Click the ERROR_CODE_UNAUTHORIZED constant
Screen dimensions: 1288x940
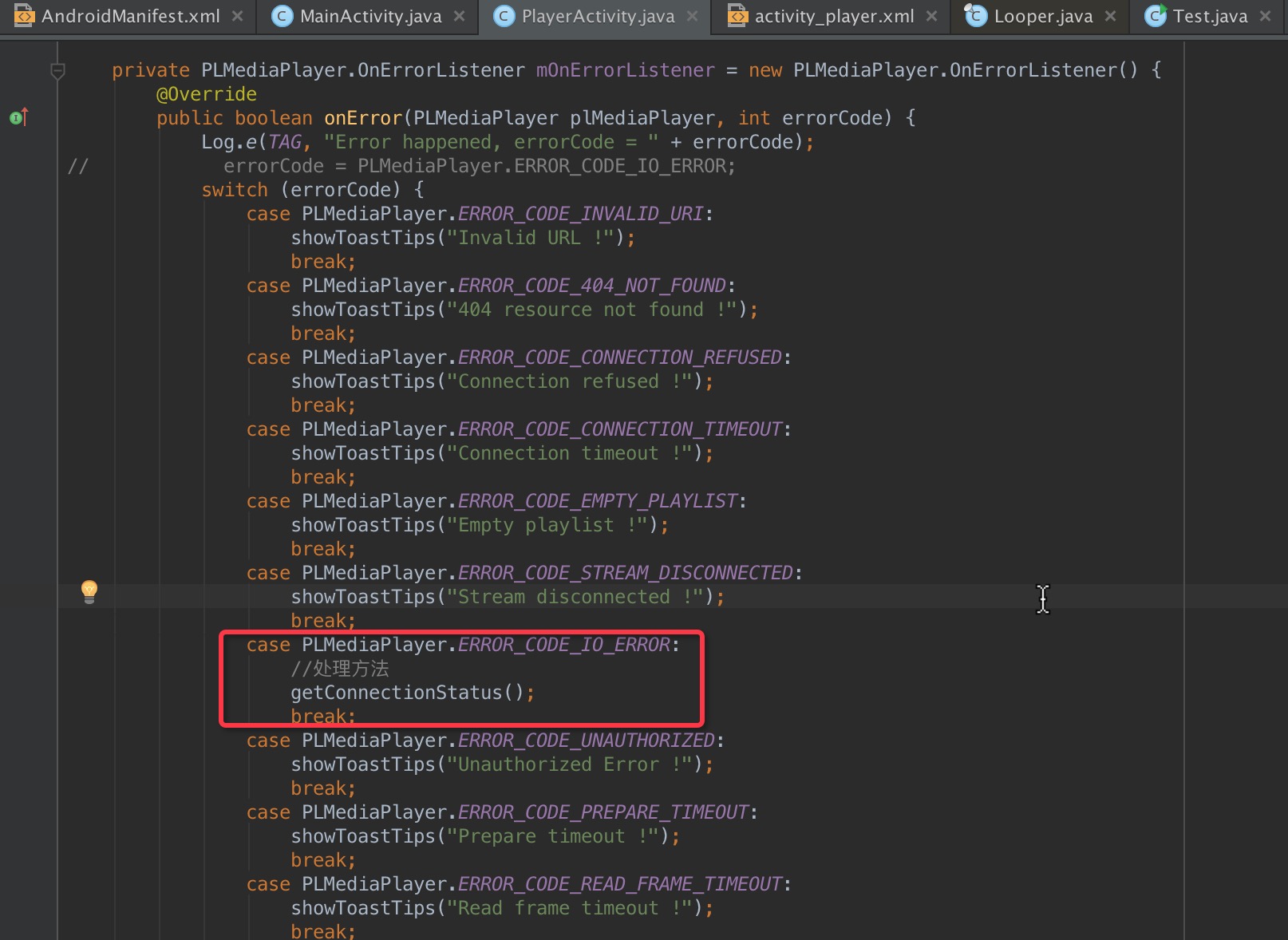click(587, 741)
